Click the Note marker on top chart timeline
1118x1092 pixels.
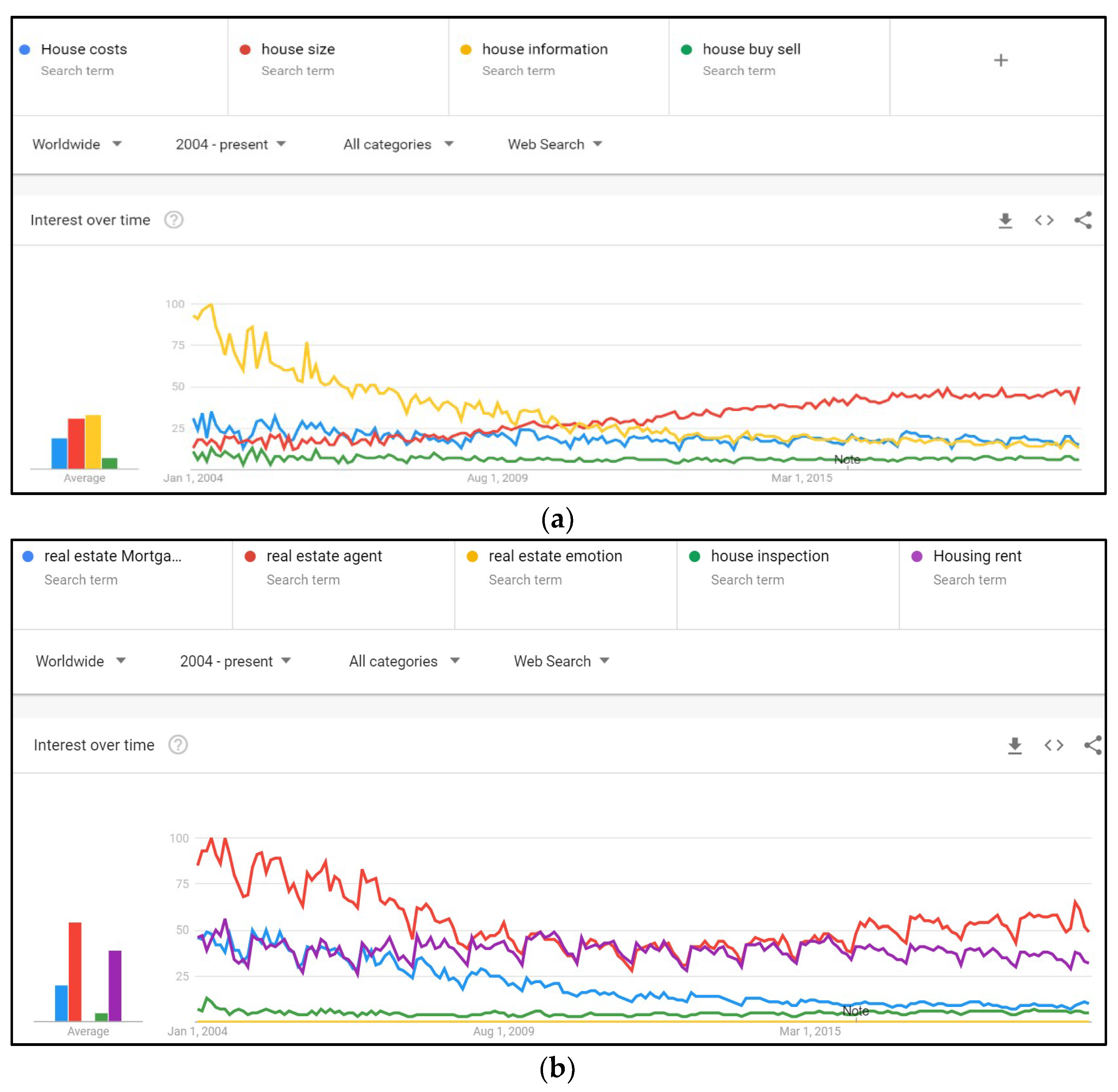click(x=847, y=460)
